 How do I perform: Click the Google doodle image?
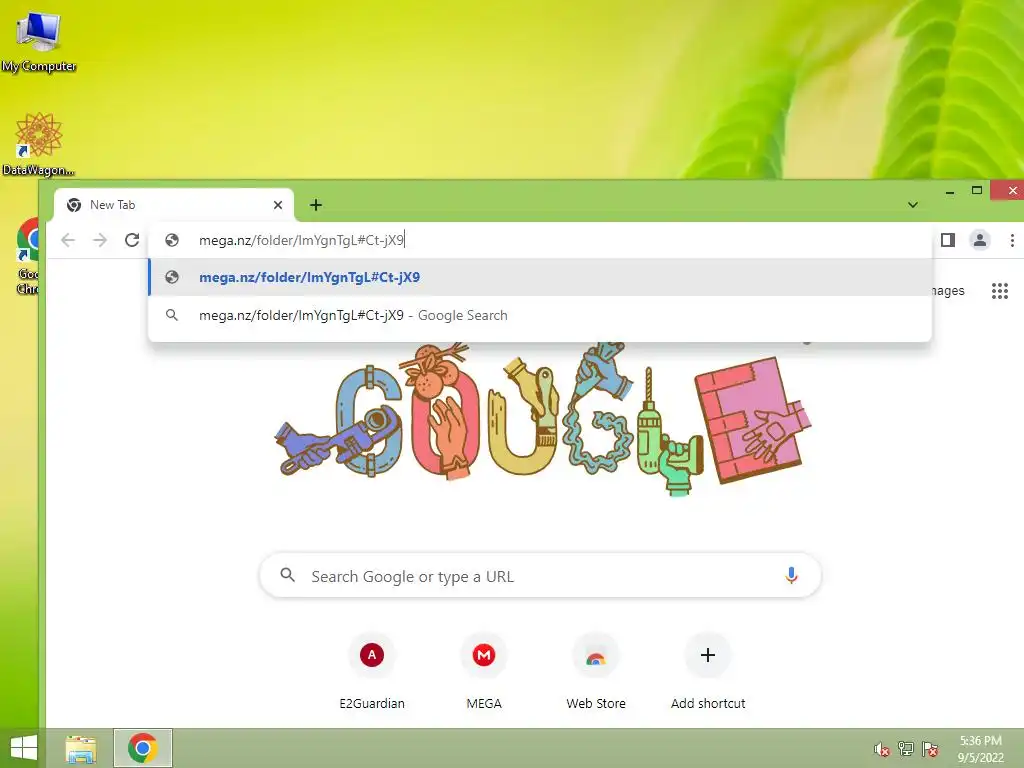[543, 418]
